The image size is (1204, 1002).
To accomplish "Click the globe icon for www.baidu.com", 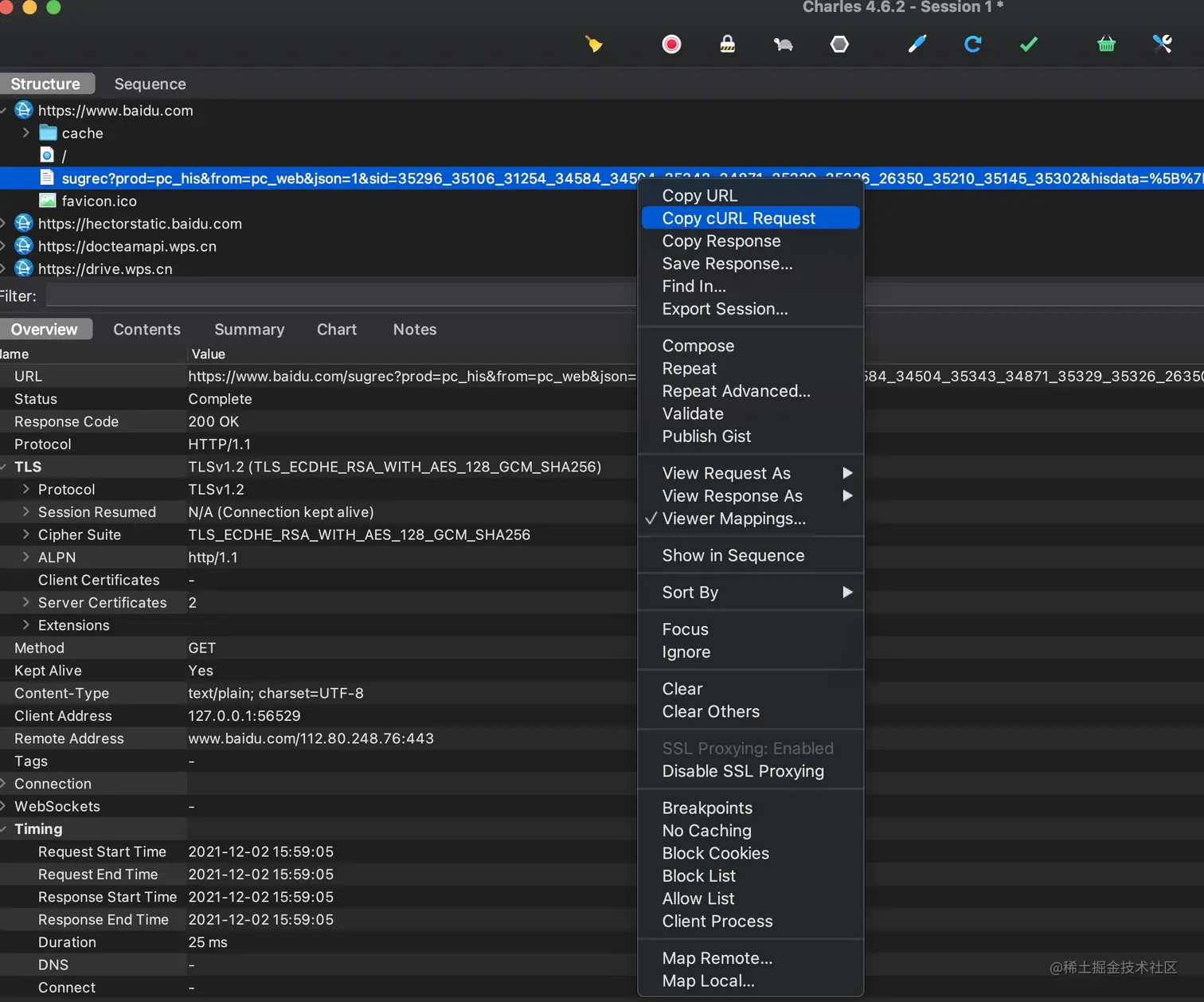I will 24,110.
